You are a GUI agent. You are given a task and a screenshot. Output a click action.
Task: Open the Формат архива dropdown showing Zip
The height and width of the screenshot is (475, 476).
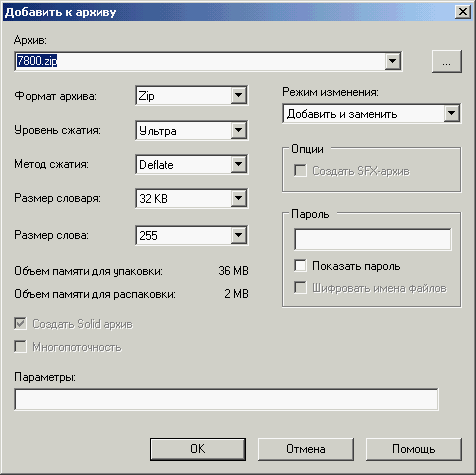[x=192, y=96]
